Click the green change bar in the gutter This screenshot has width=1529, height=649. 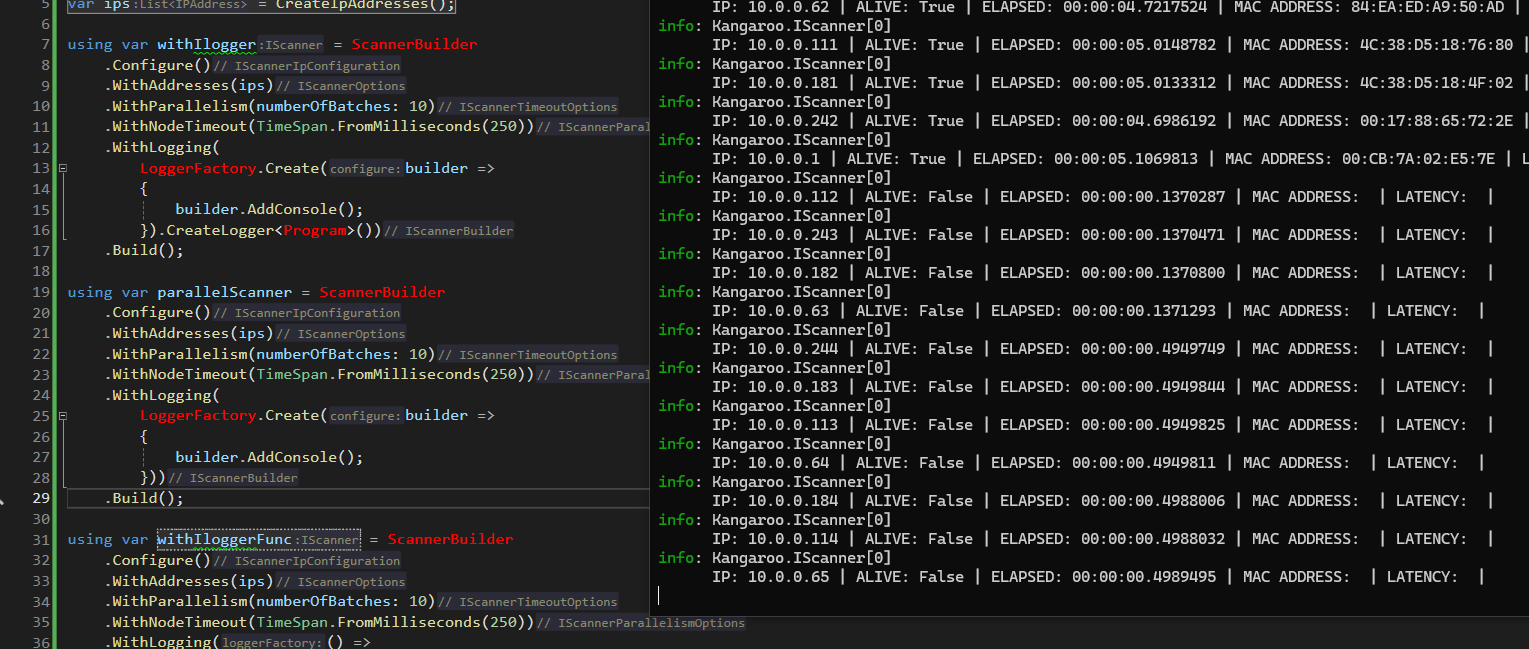click(55, 300)
